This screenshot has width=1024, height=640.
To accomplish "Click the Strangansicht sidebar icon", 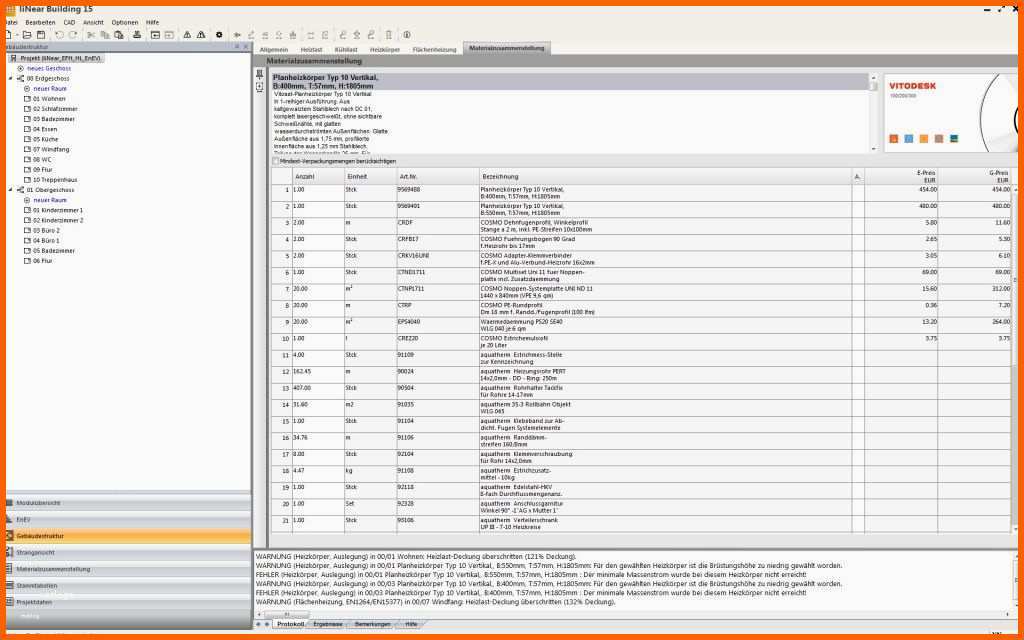I will (10, 552).
